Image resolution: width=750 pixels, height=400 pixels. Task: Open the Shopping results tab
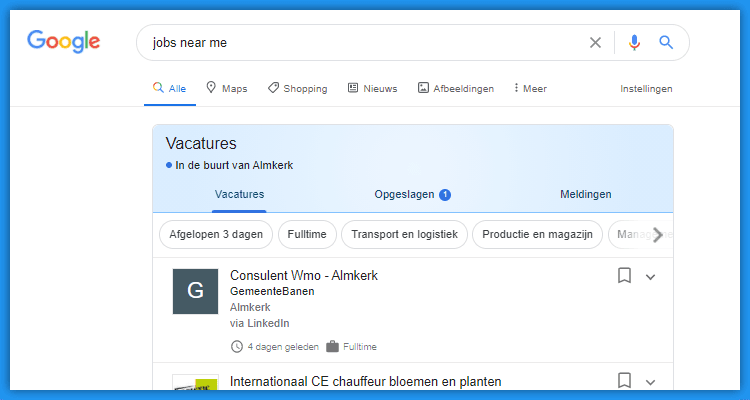(x=297, y=88)
